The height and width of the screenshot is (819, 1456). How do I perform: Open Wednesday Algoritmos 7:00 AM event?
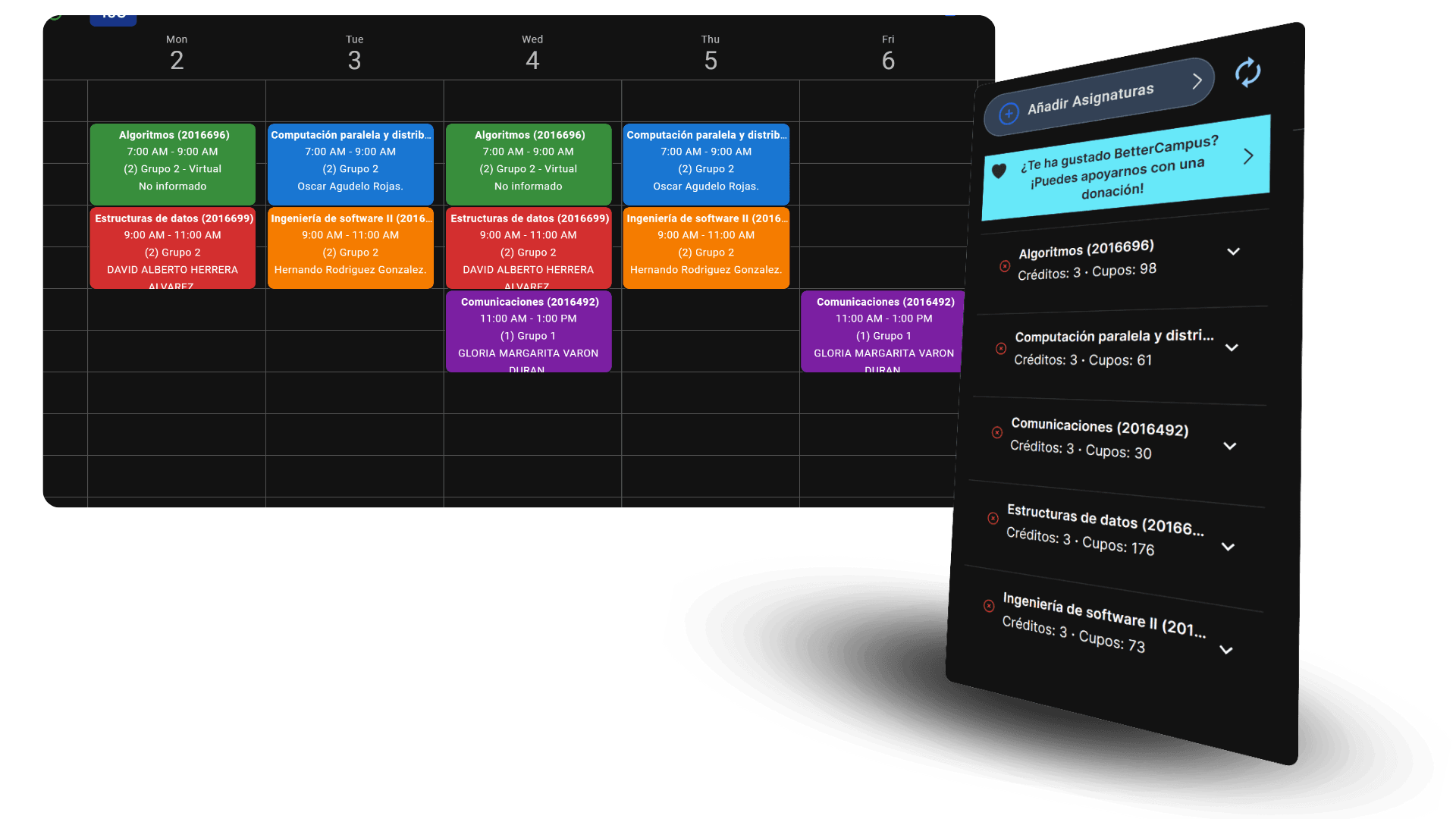pos(529,164)
